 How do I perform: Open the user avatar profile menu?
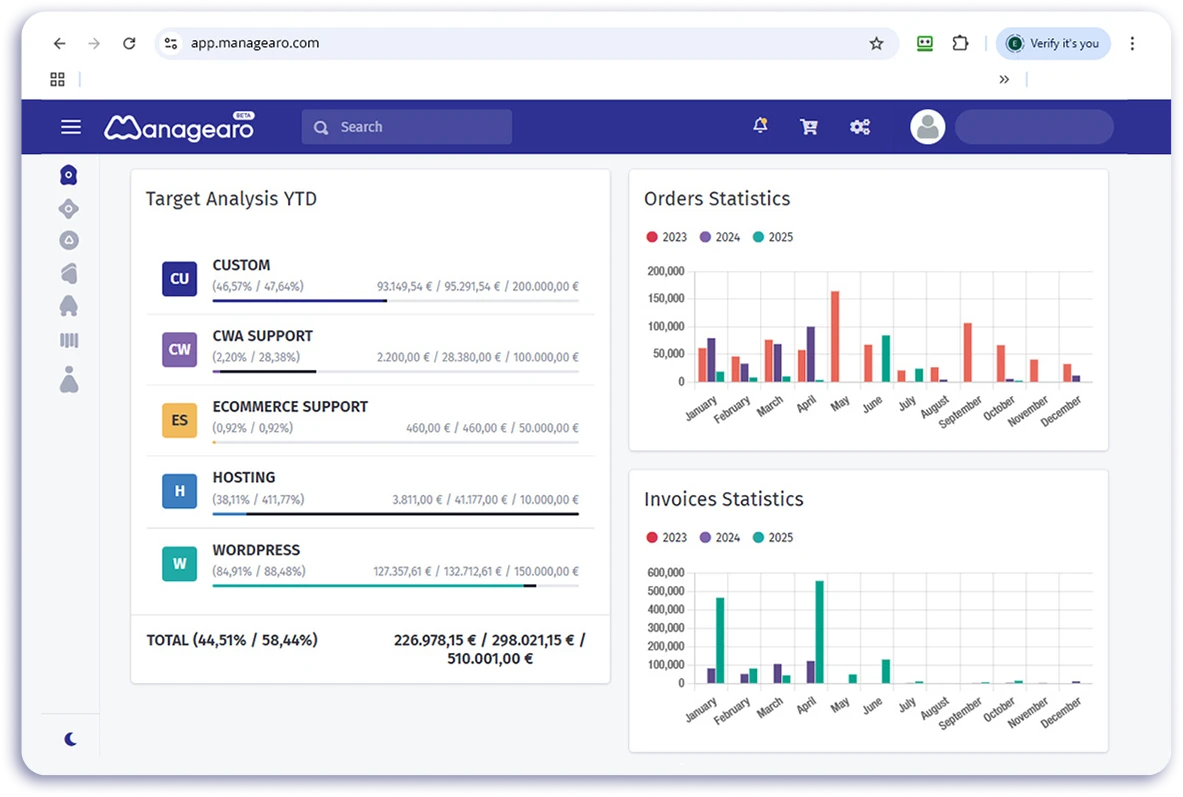tap(927, 127)
